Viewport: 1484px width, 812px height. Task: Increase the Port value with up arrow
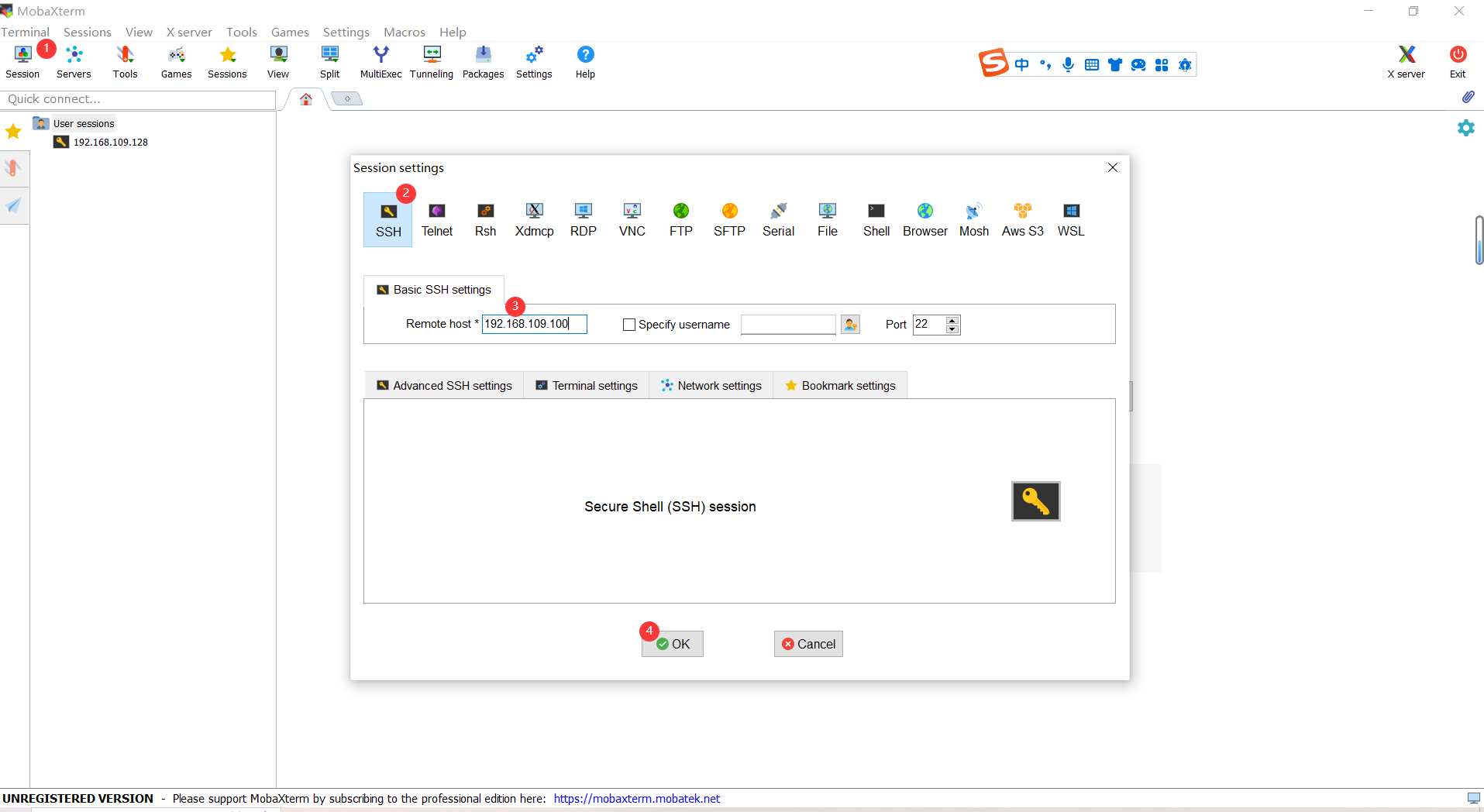[952, 320]
